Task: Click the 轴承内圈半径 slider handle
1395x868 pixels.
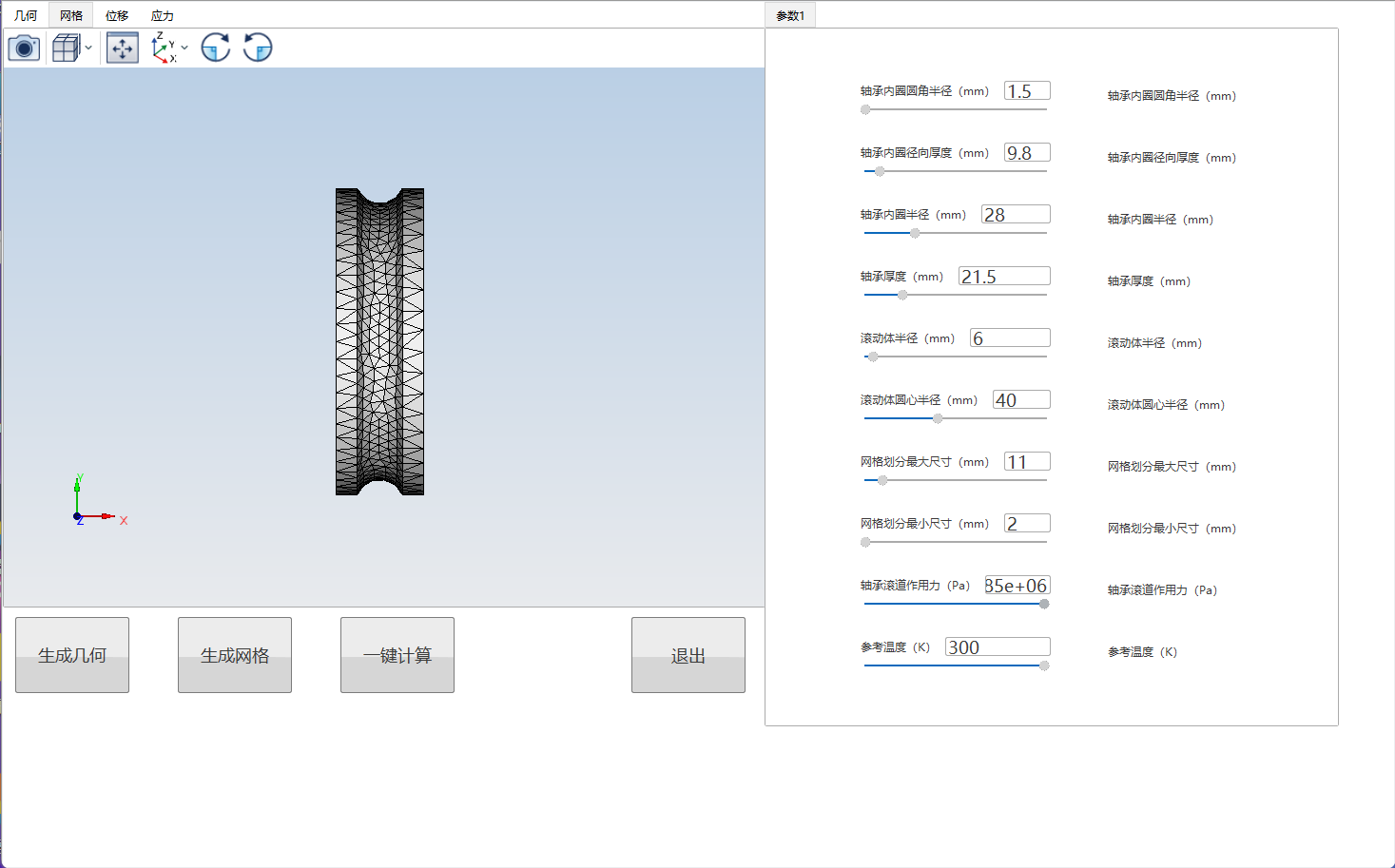Action: [915, 233]
